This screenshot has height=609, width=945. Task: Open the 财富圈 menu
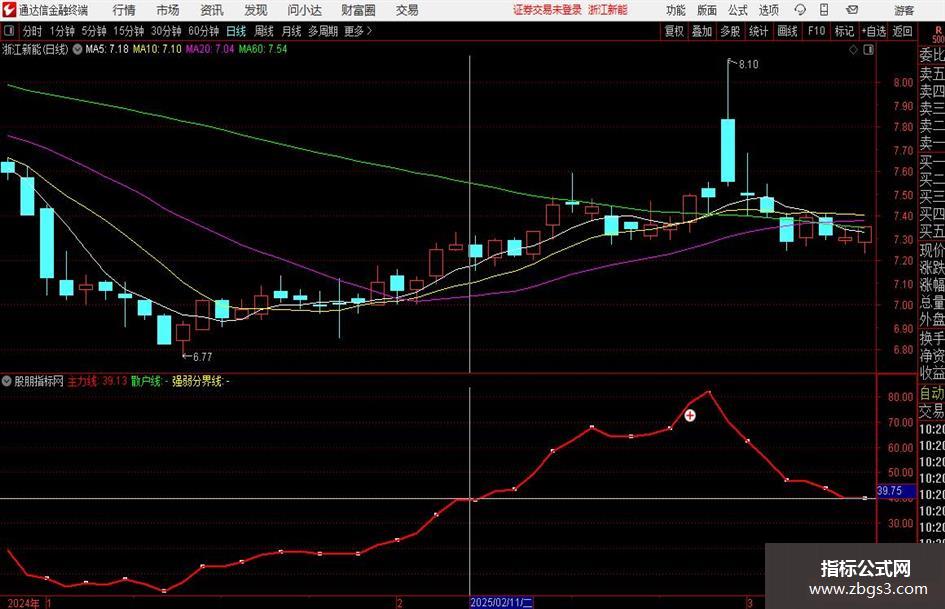tap(358, 10)
